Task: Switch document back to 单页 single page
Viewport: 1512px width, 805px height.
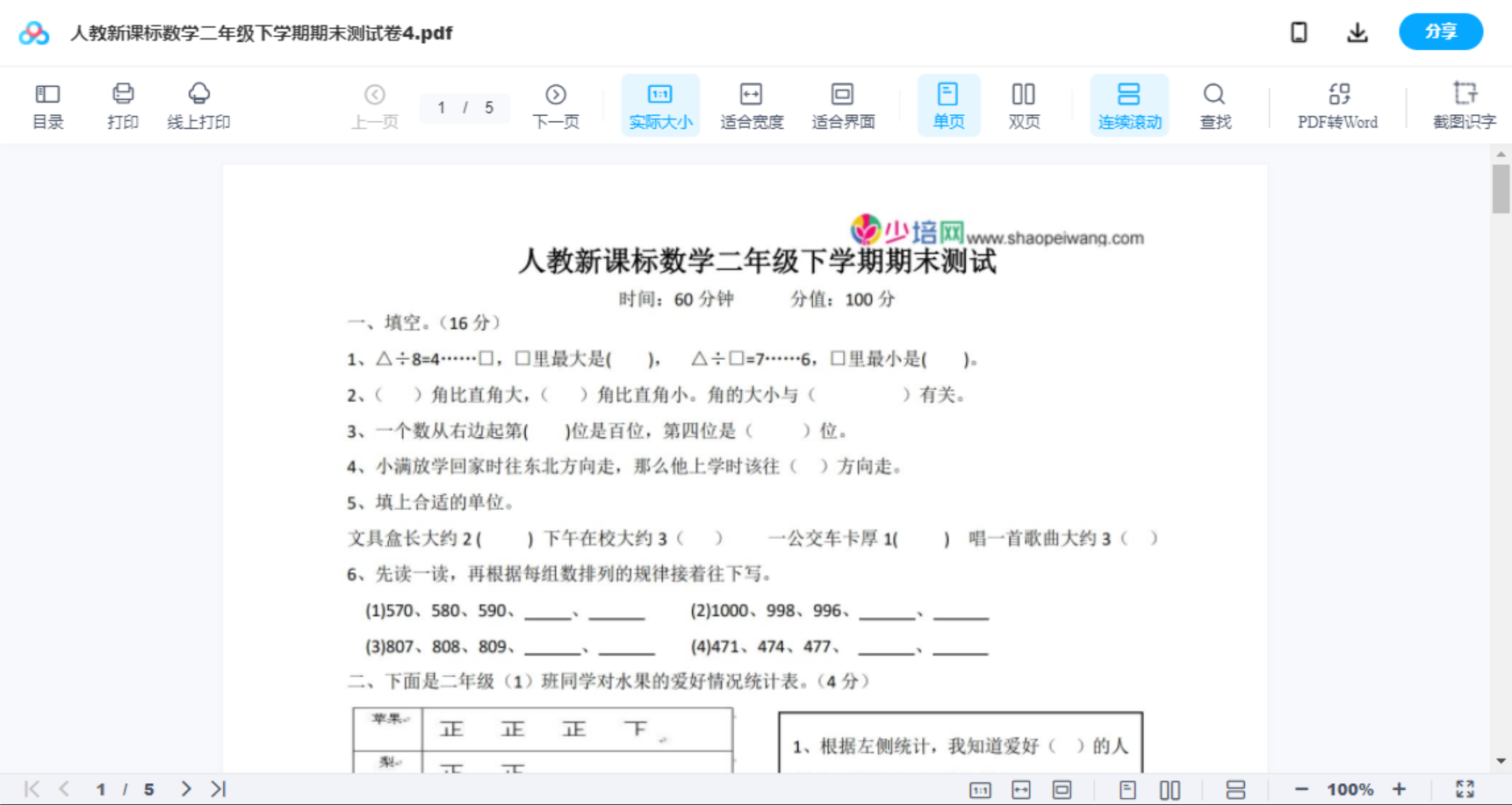Action: coord(948,105)
